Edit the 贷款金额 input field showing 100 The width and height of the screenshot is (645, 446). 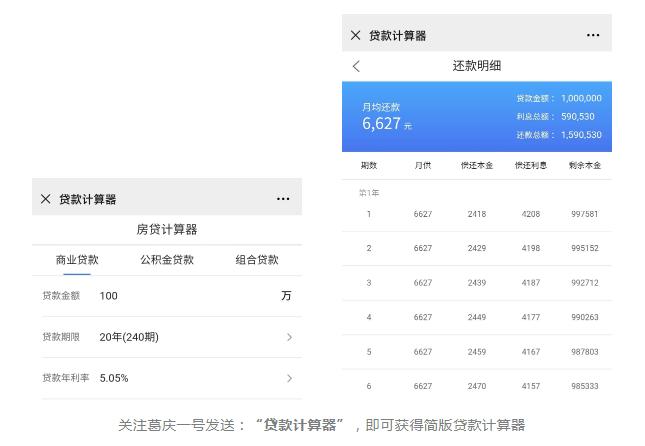point(109,296)
